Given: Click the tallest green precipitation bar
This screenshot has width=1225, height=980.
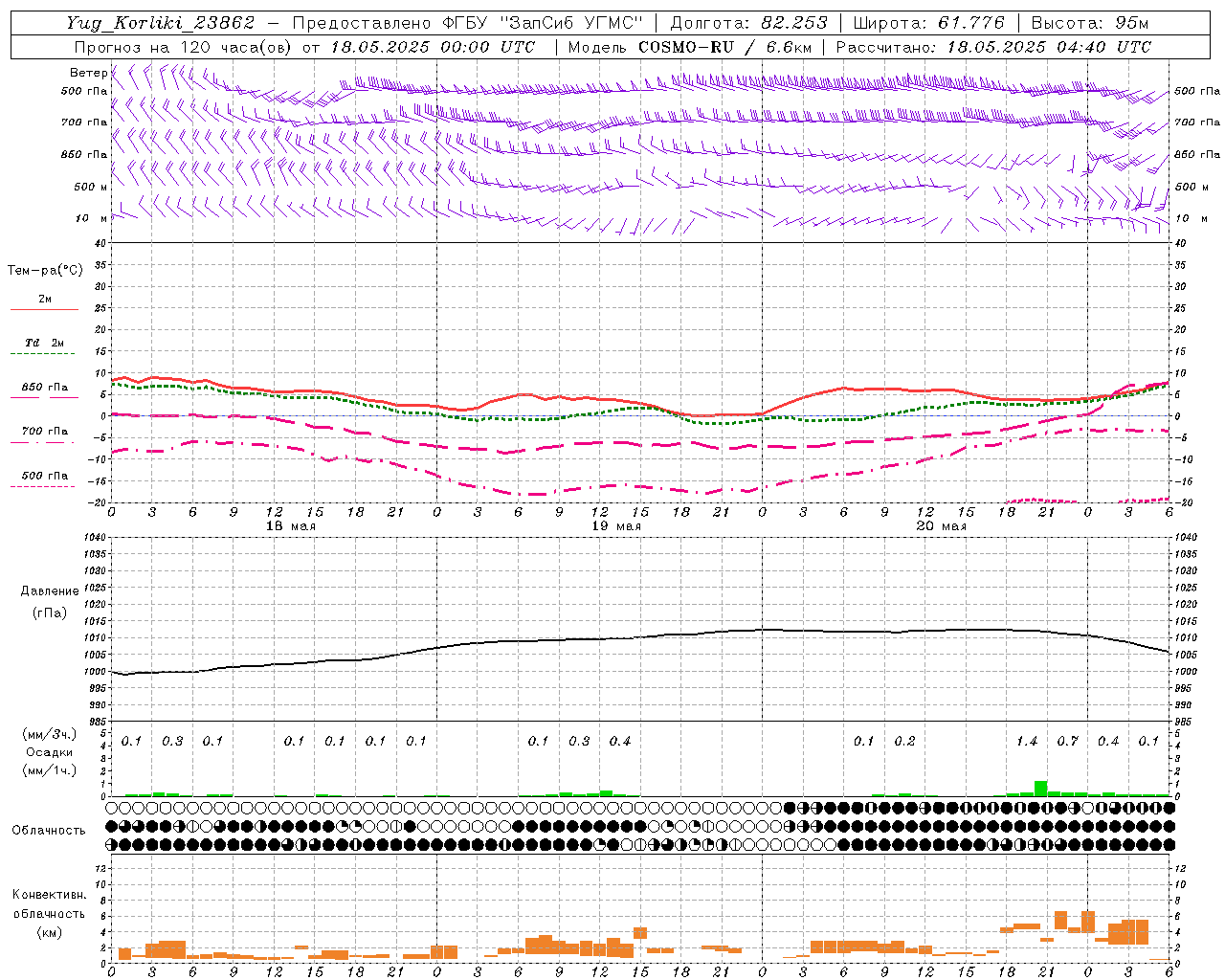Looking at the screenshot, I should coord(1040,789).
